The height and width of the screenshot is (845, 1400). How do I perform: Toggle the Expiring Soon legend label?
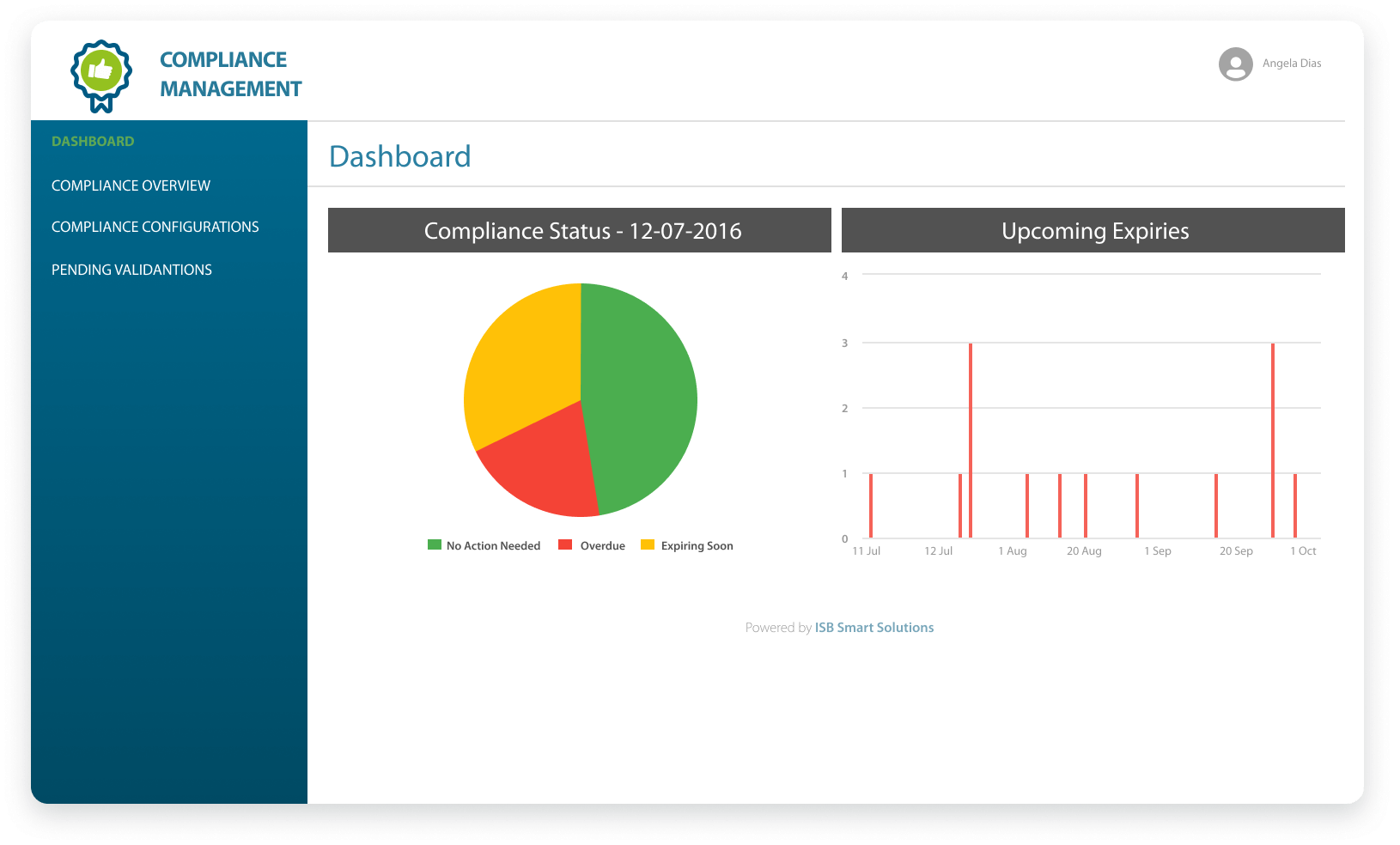pos(697,546)
